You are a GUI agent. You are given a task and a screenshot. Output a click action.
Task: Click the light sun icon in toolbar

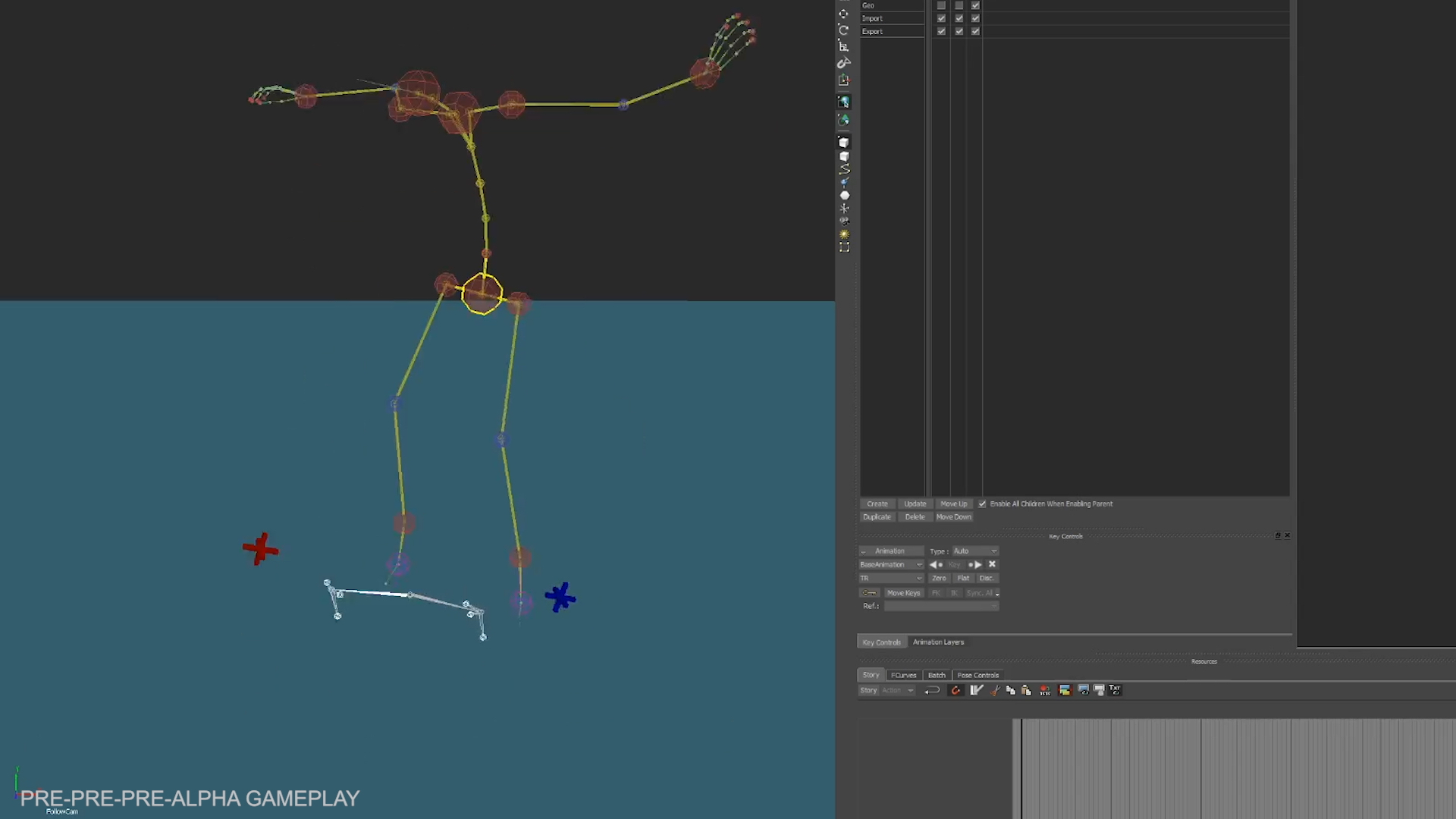coord(844,234)
